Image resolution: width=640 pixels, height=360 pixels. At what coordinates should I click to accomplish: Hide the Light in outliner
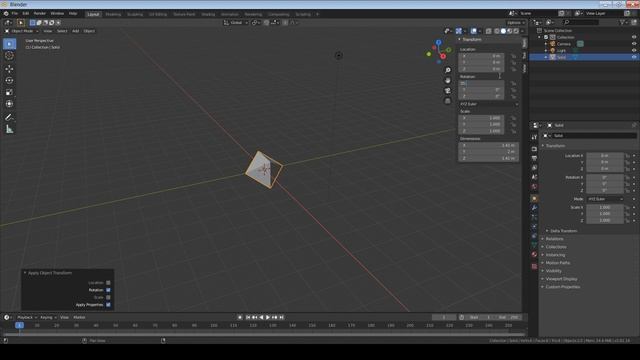tap(634, 51)
